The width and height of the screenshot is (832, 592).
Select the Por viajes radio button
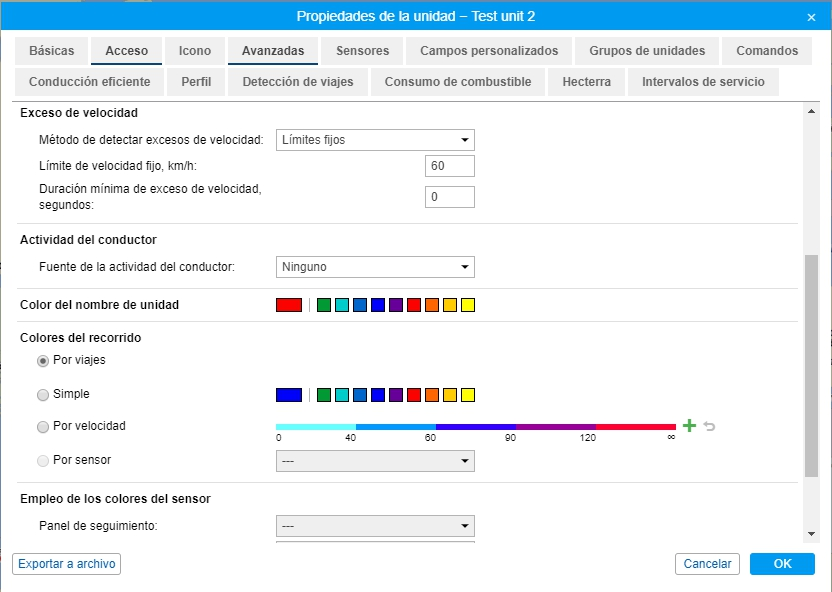43,361
